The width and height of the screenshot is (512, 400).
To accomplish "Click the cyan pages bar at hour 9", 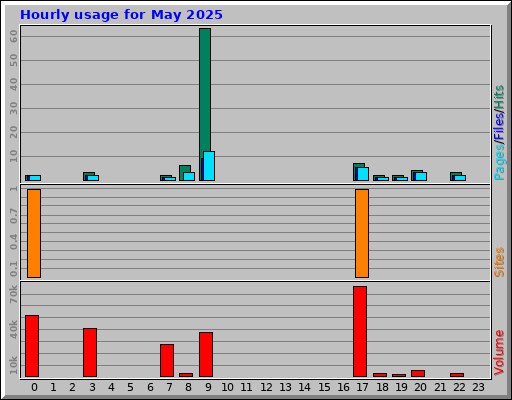I will coord(209,166).
